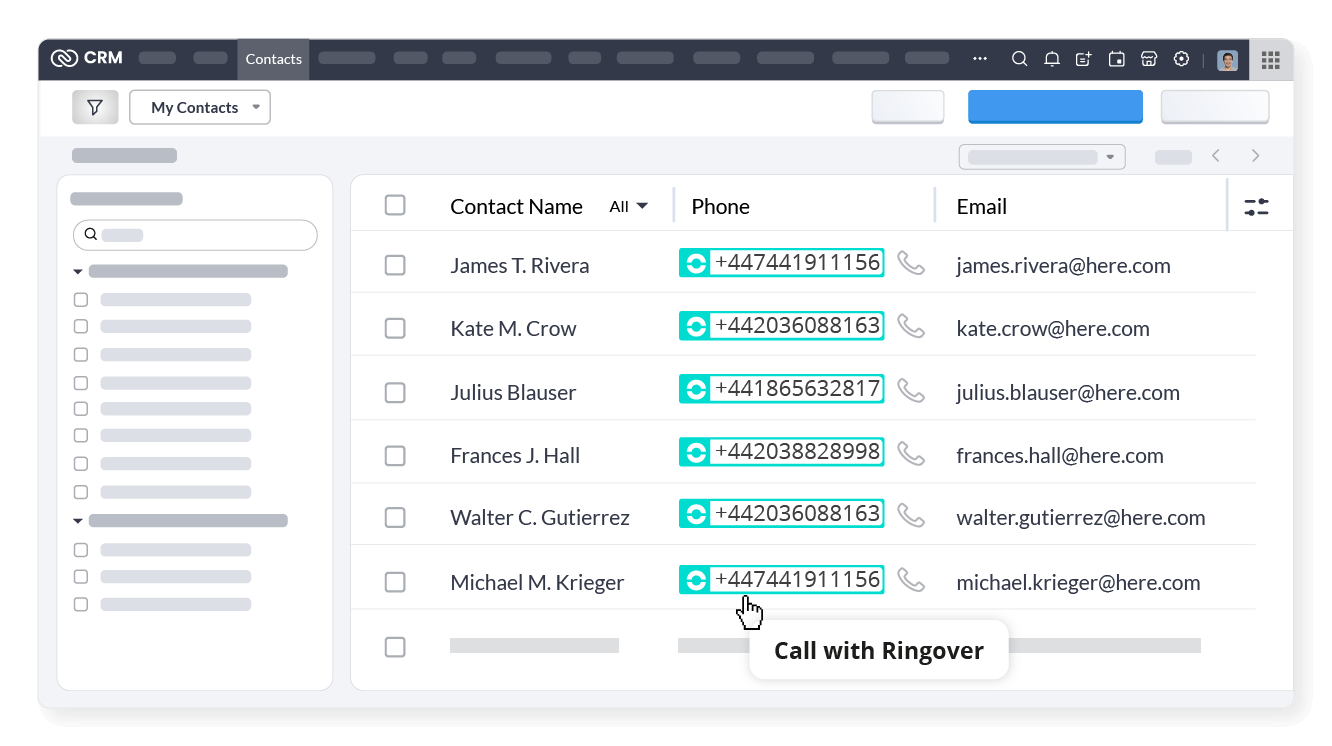Open the apps grid launcher
Image resolution: width=1332 pixels, height=746 pixels.
pyautogui.click(x=1270, y=60)
